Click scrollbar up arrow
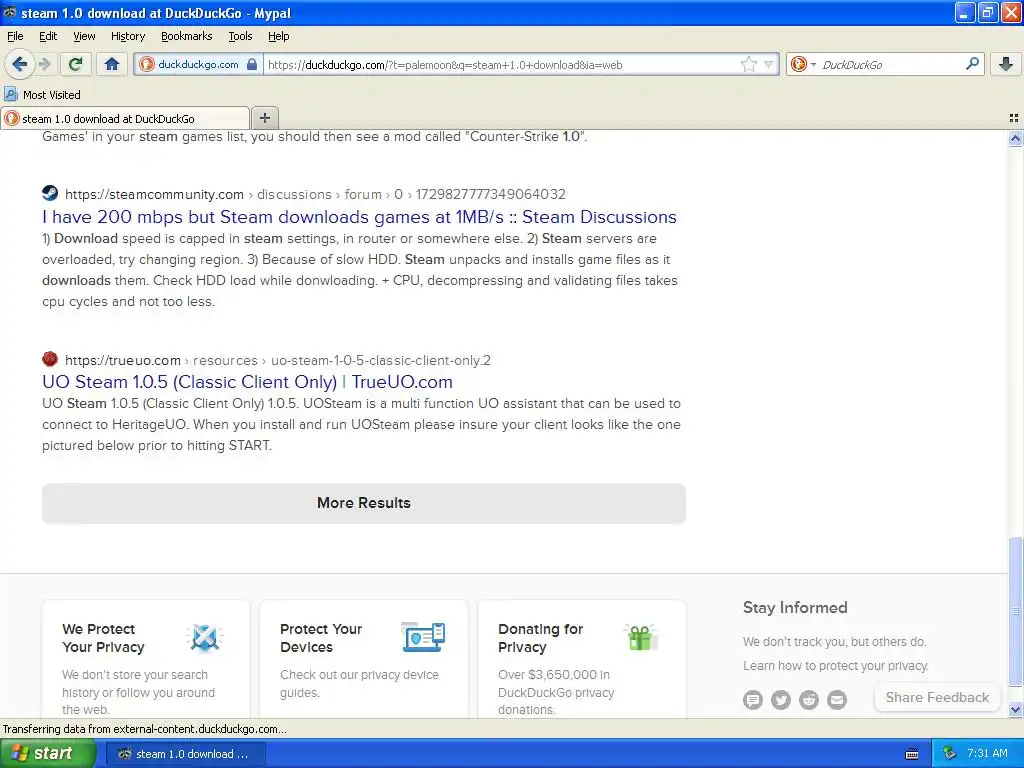The width and height of the screenshot is (1024, 768). click(x=1015, y=138)
